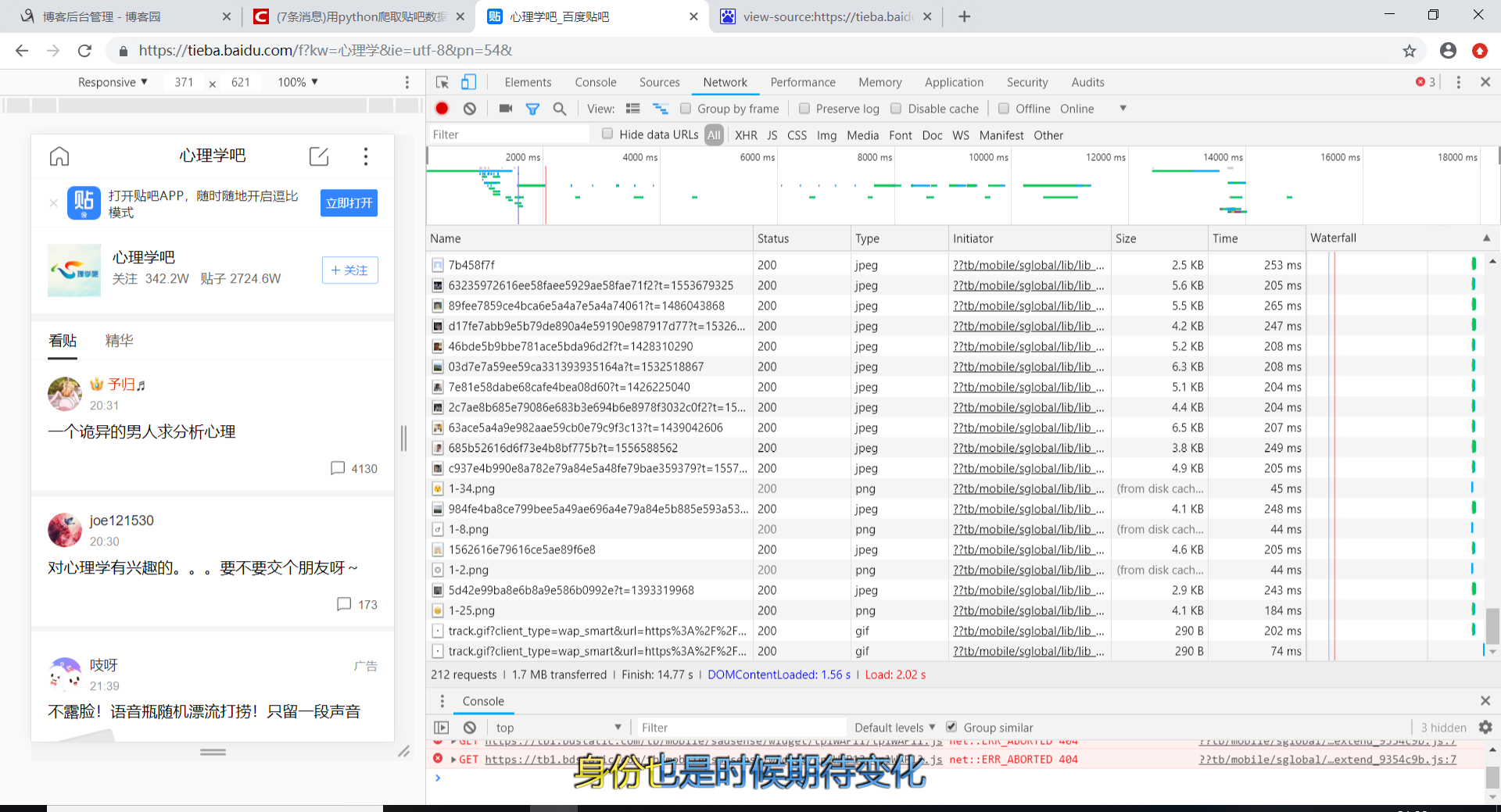Image resolution: width=1501 pixels, height=812 pixels.
Task: Uncheck Group similar in console
Action: click(951, 727)
